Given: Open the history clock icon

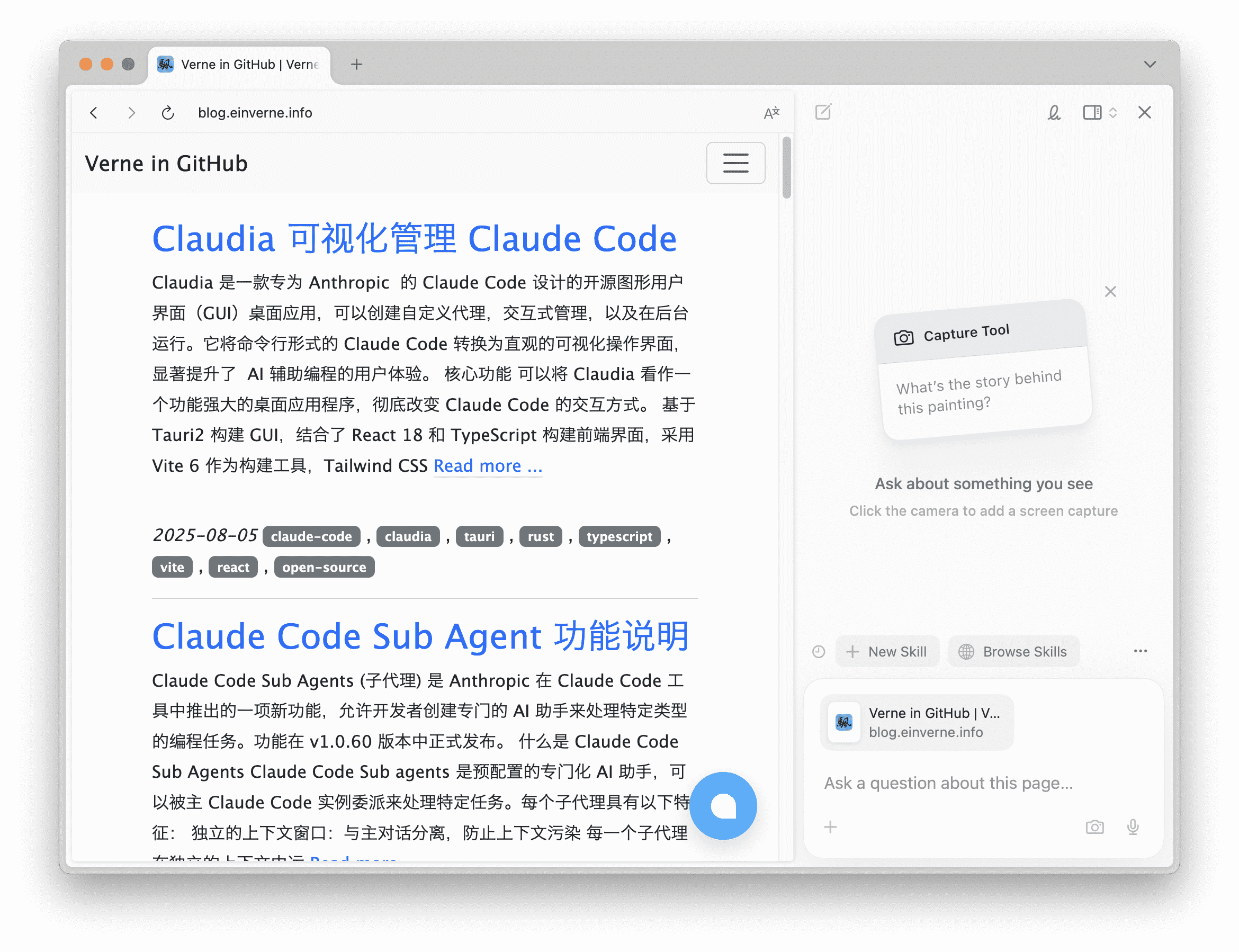Looking at the screenshot, I should pyautogui.click(x=819, y=652).
